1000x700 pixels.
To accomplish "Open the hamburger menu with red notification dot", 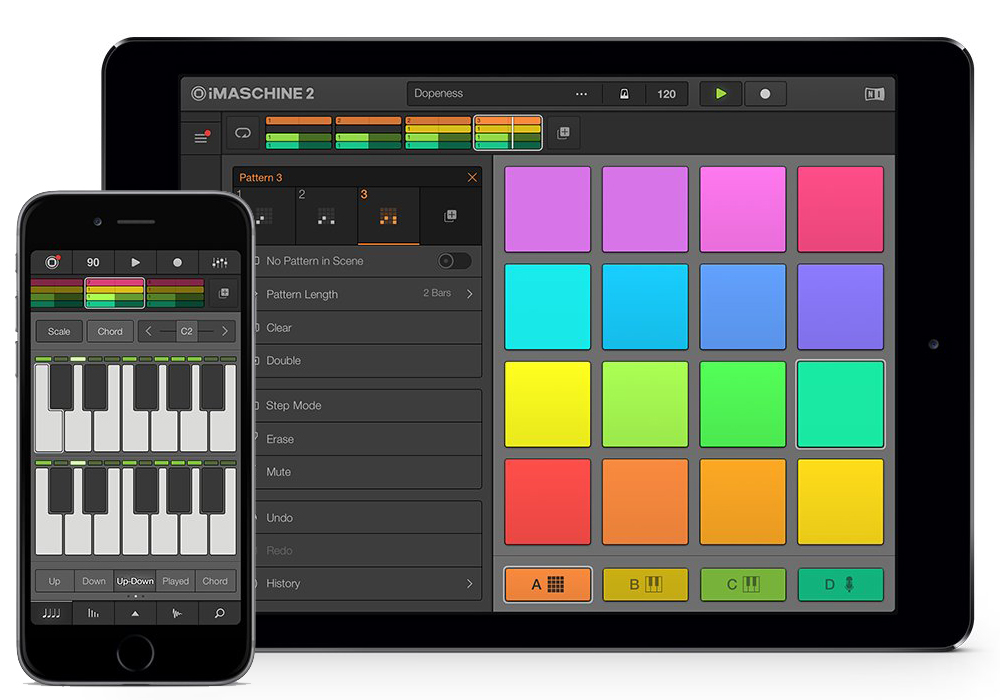I will coord(202,136).
